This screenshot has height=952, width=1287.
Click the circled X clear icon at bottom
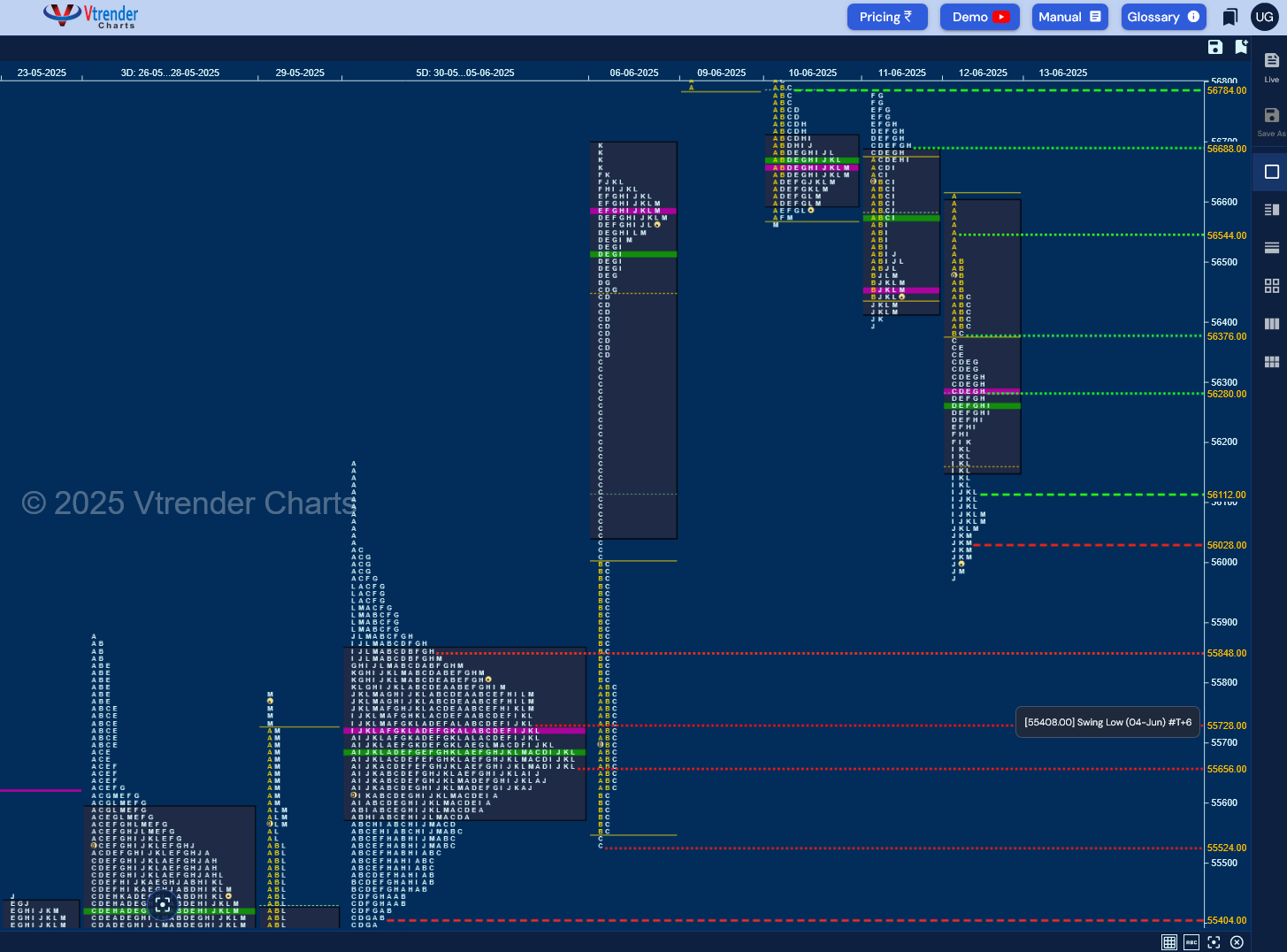tap(1237, 942)
